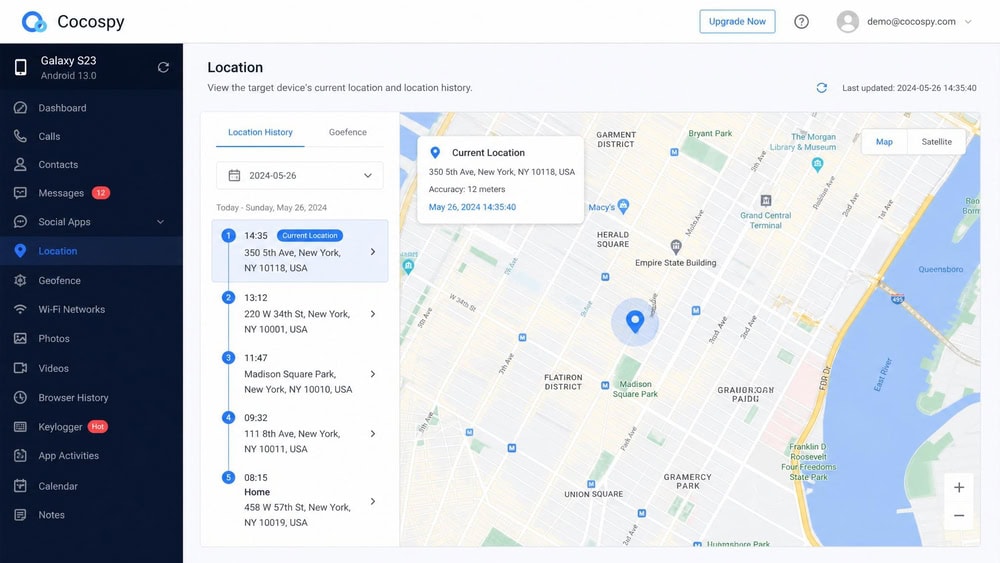This screenshot has width=1000, height=563.
Task: Click the Upgrade Now button
Action: [x=737, y=22]
